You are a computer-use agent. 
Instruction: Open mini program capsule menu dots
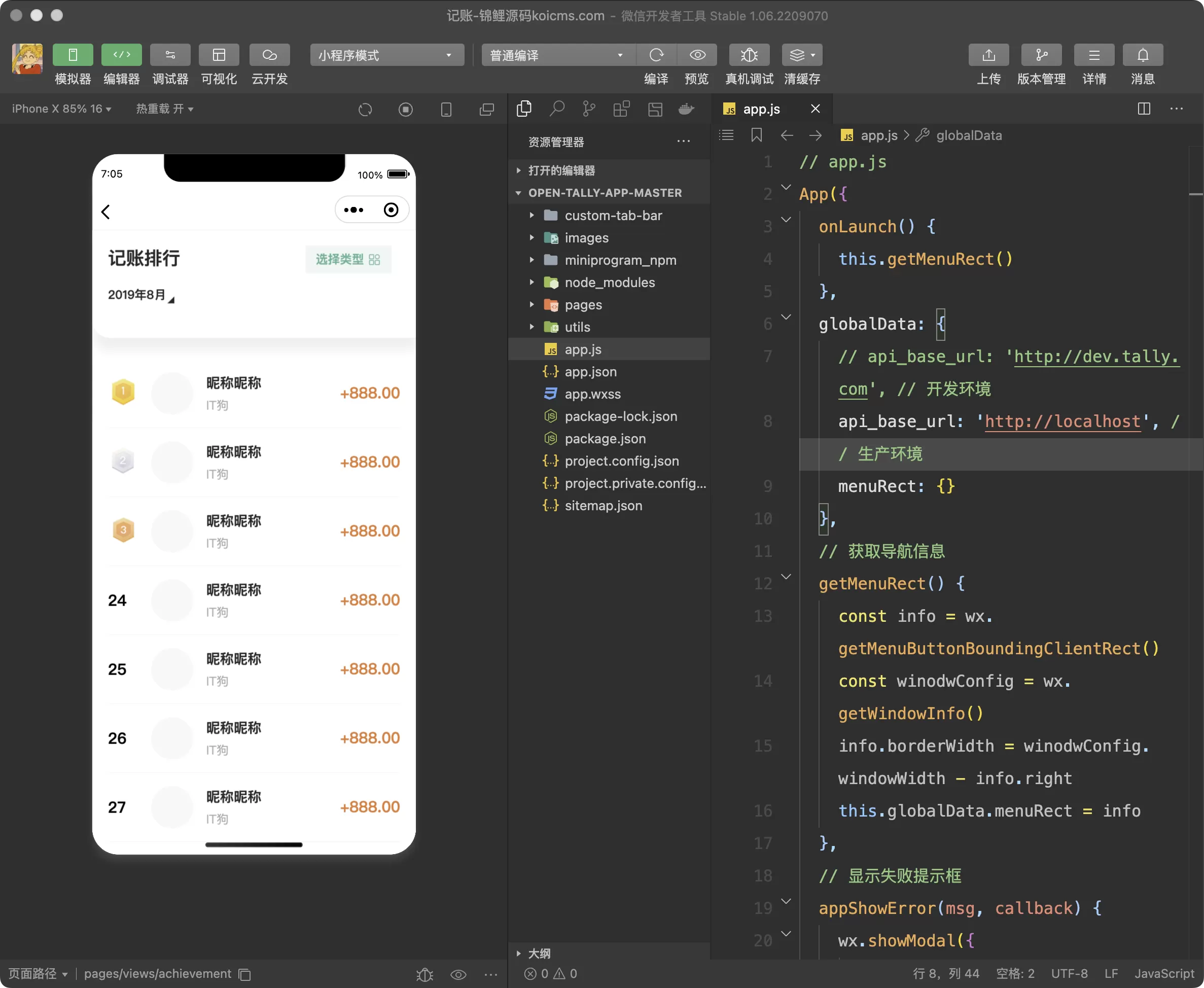[x=353, y=210]
